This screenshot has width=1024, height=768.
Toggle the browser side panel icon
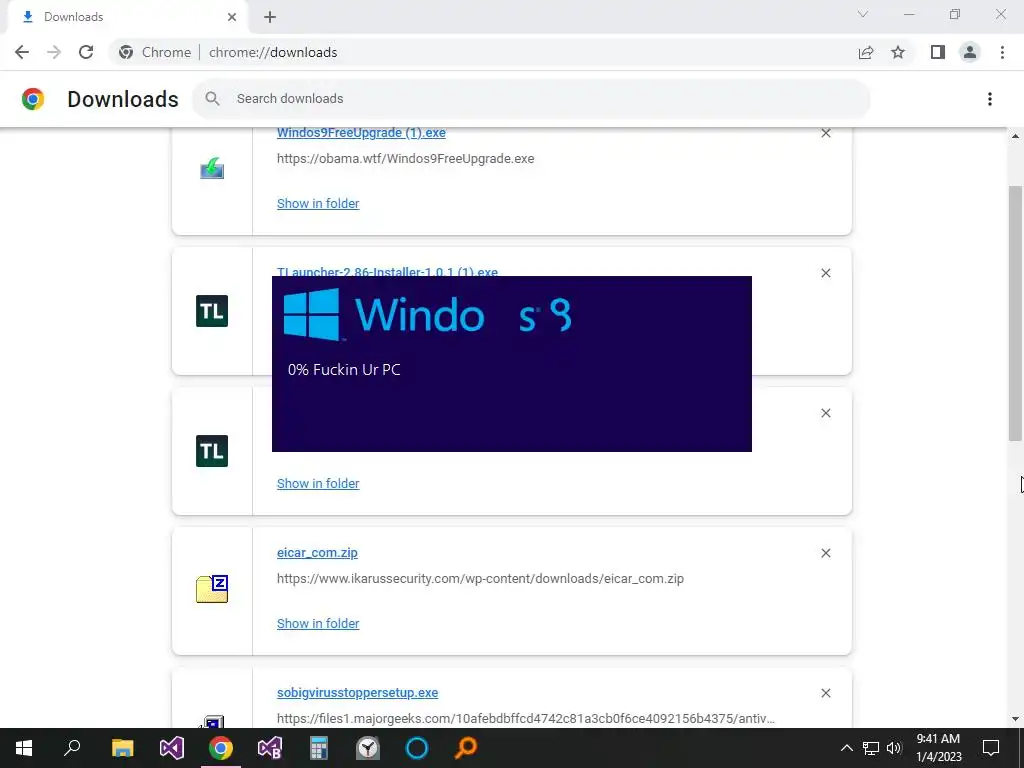(938, 52)
